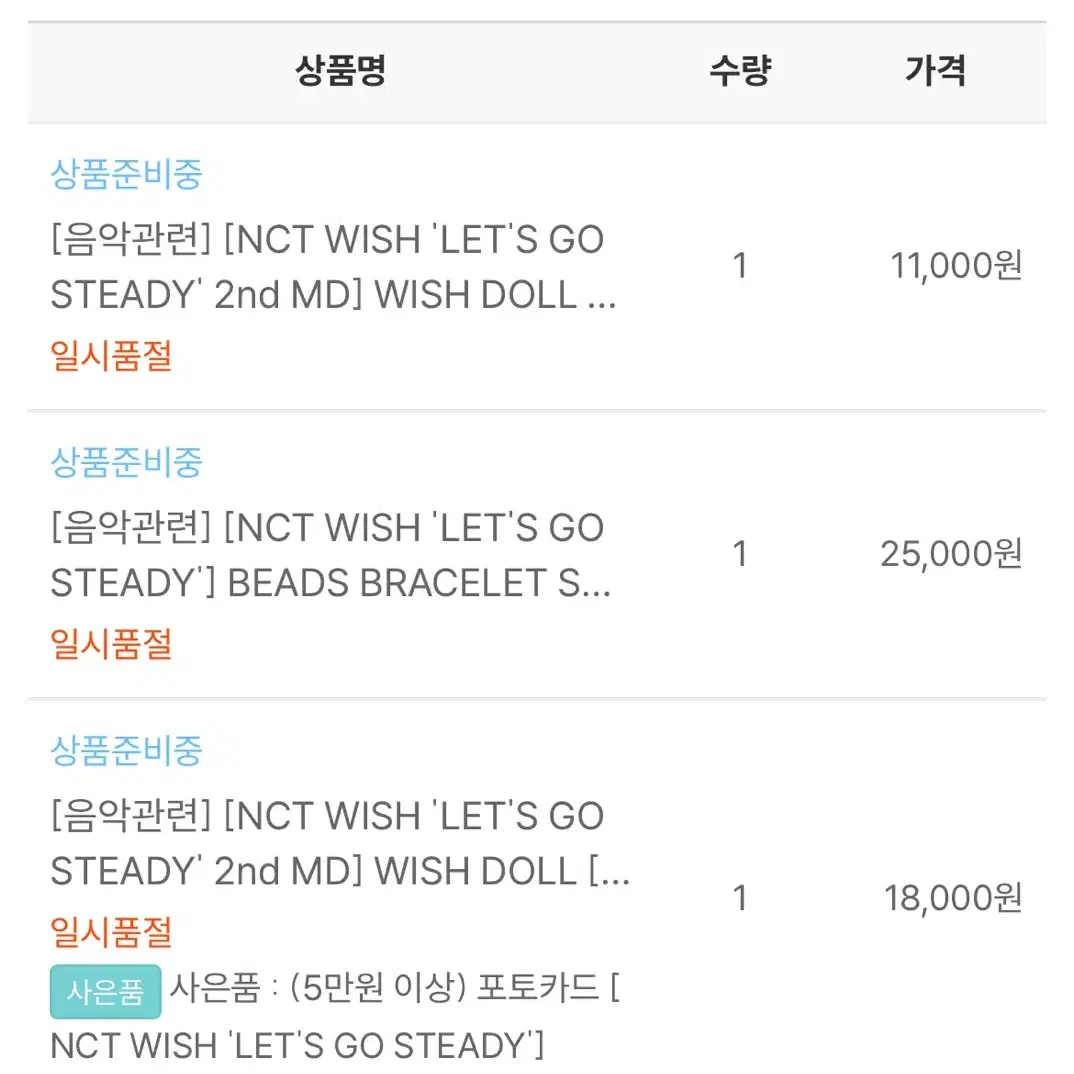Click quantity 1 of the bracelet item
Screen dimensions: 1074x1074
pos(740,554)
